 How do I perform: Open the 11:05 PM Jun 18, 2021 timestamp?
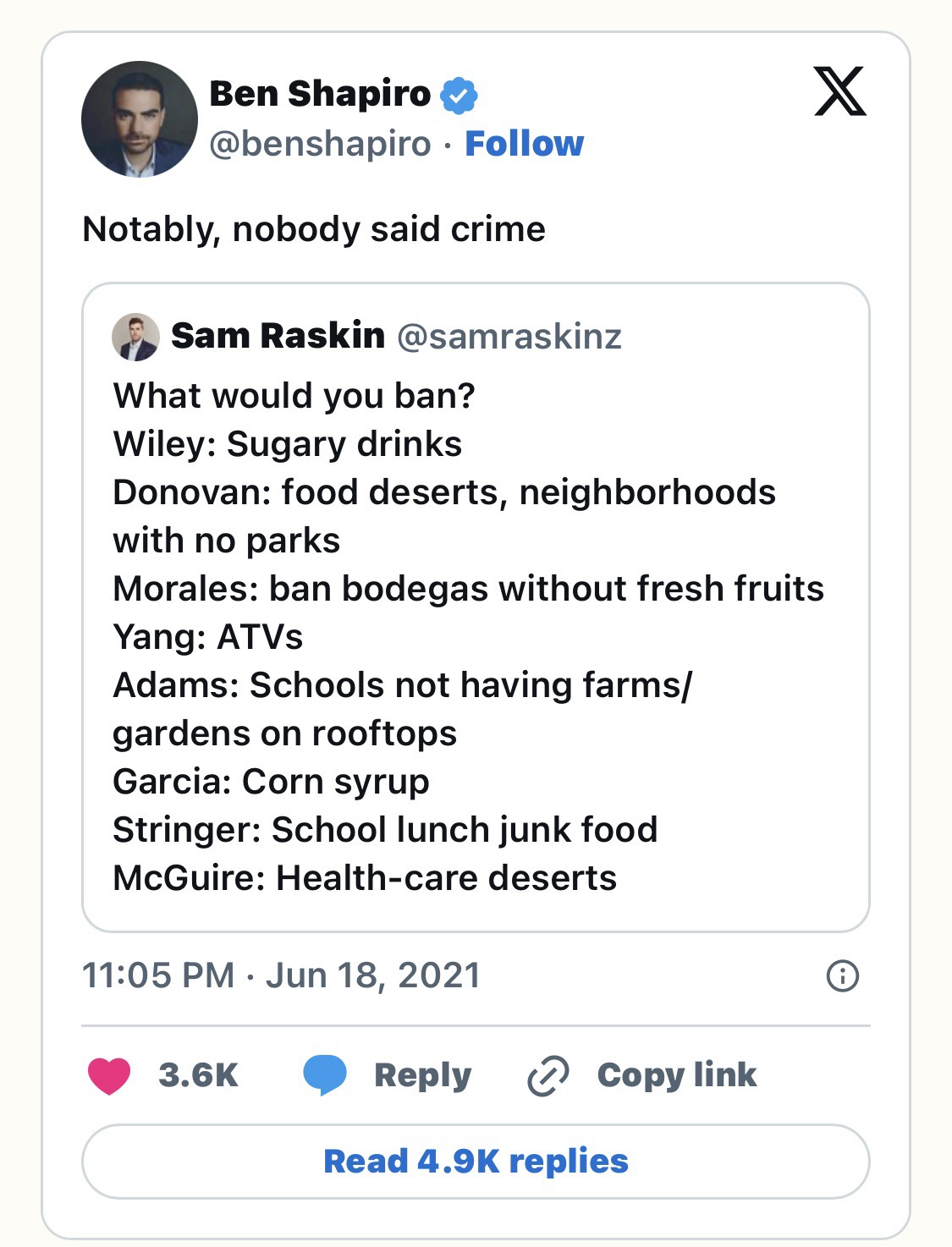point(281,975)
